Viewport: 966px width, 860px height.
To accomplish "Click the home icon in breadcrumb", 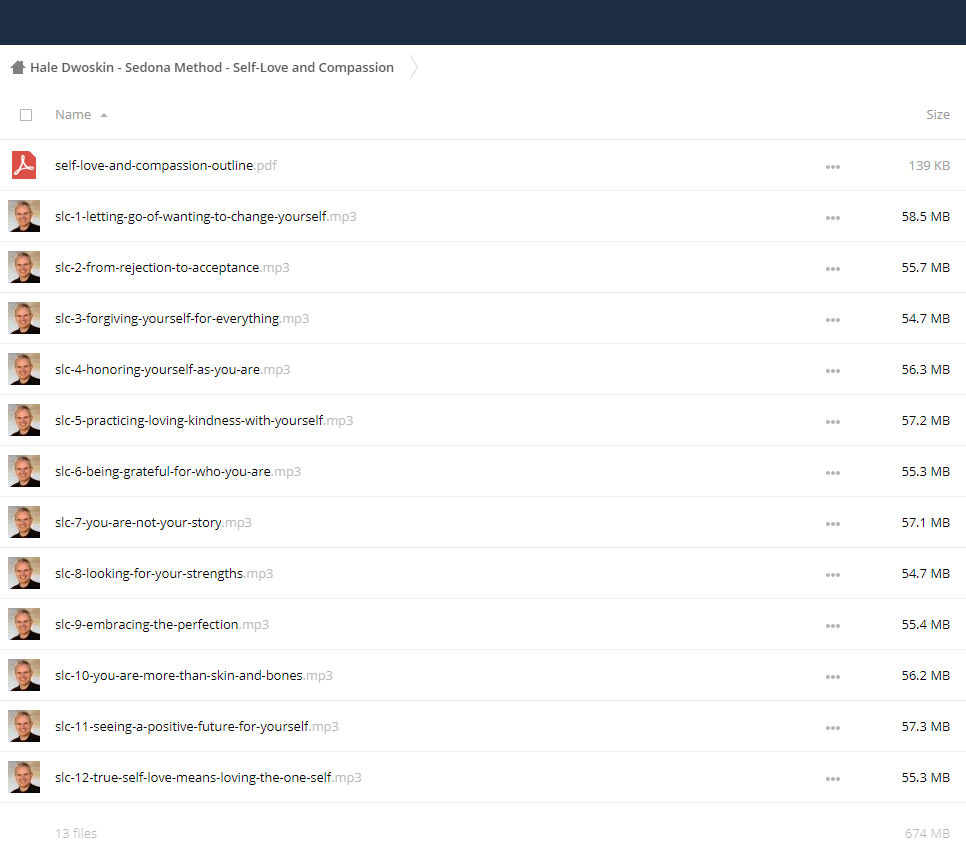I will click(x=18, y=67).
